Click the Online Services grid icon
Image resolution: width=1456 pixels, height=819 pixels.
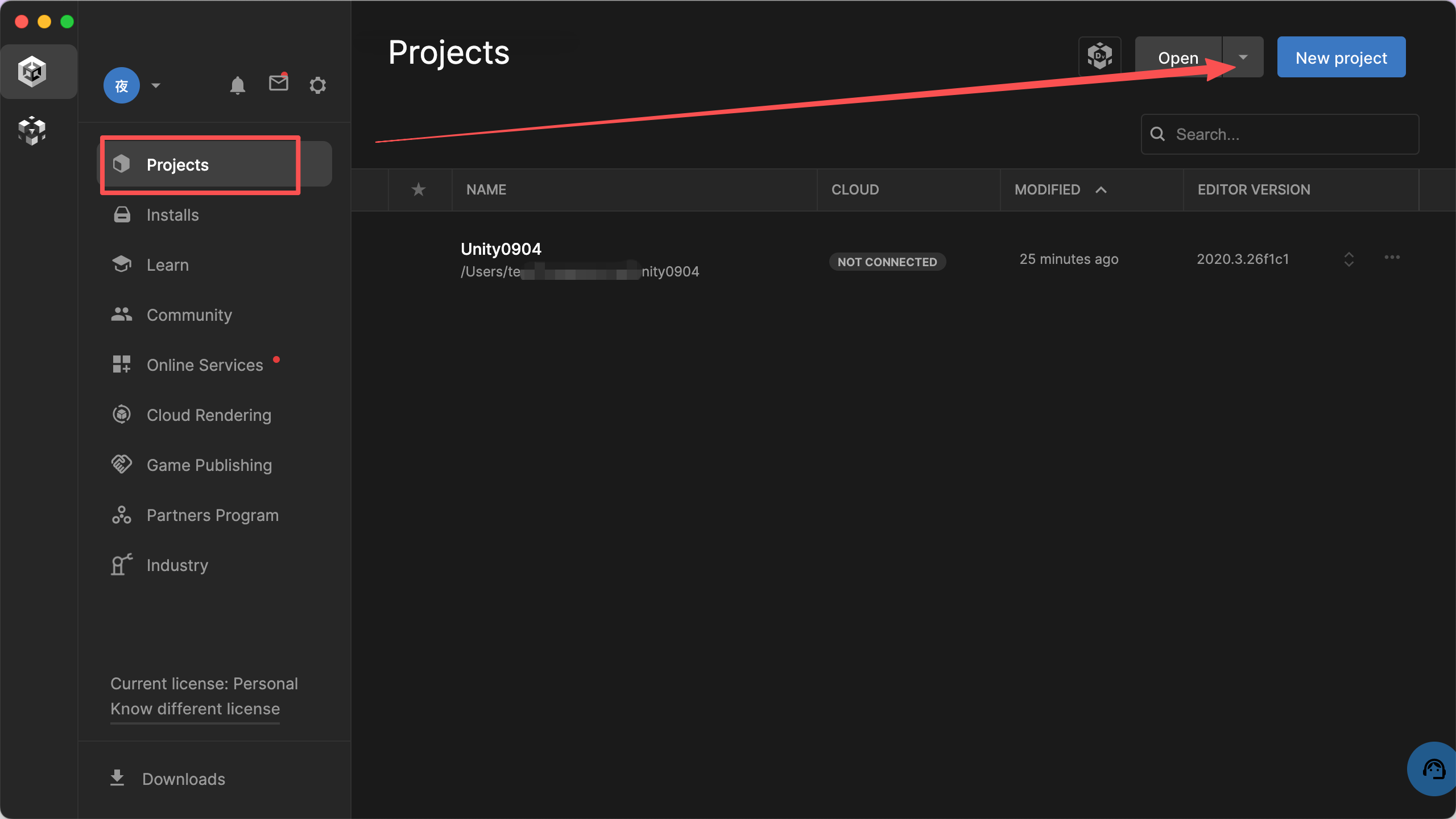point(122,364)
